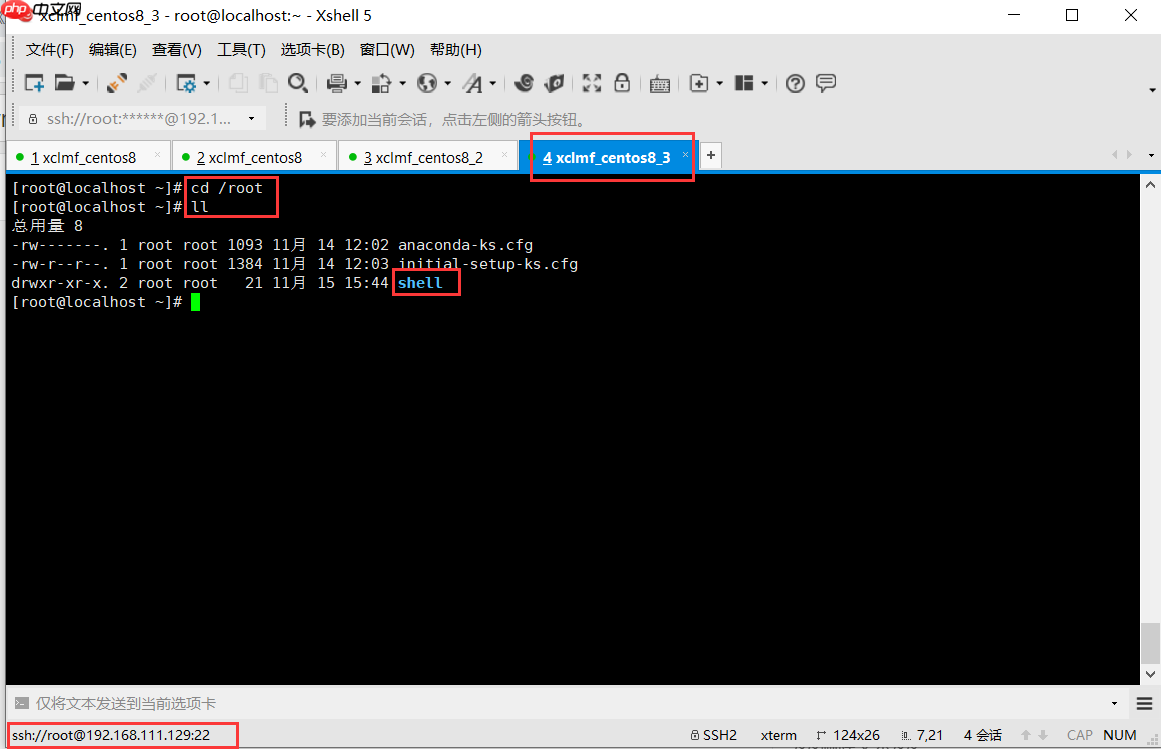Click anaconda-ks.cfg in terminal output
1161x749 pixels.
466,245
